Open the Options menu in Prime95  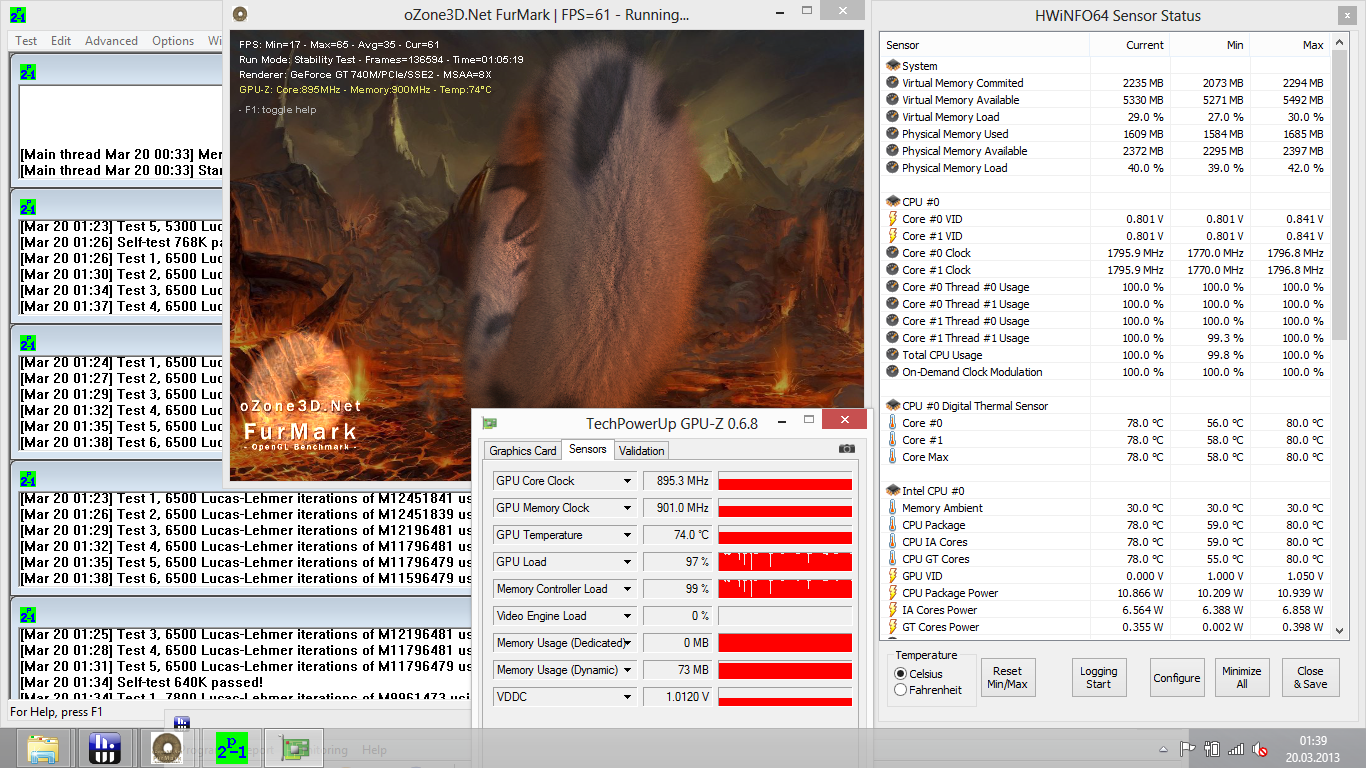pos(173,41)
